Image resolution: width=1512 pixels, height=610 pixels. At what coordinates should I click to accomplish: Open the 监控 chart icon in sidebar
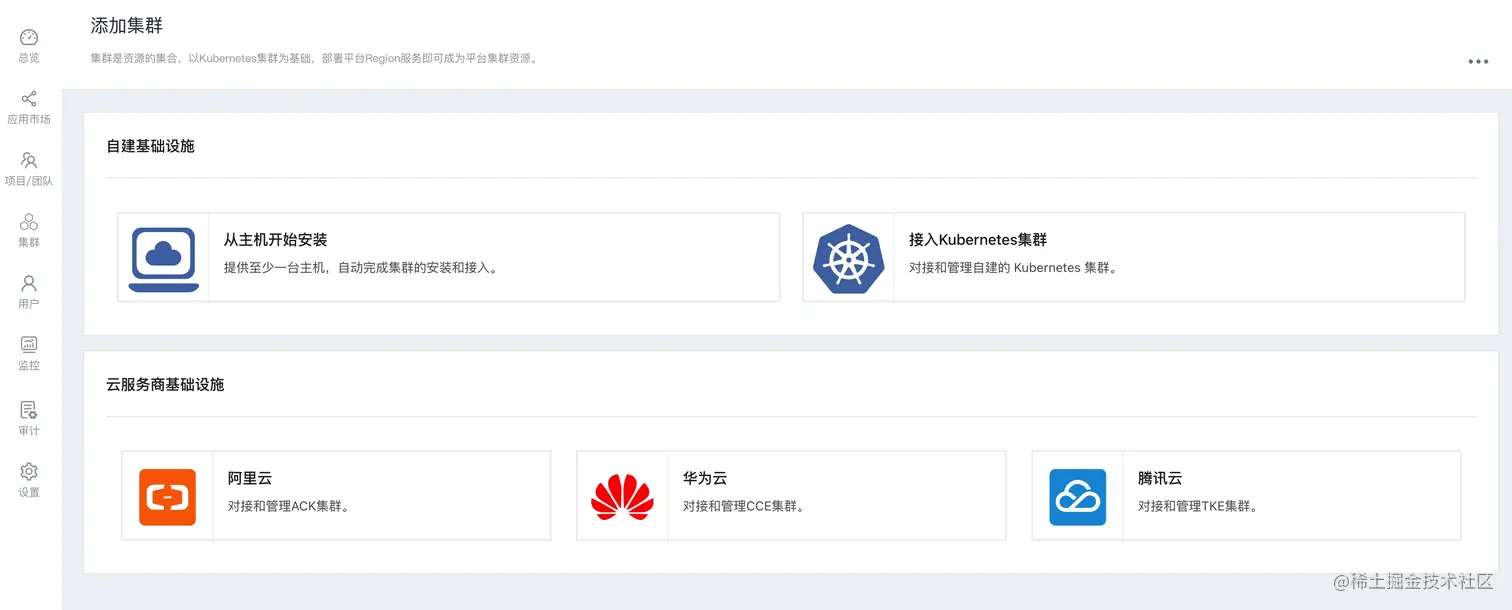click(29, 345)
